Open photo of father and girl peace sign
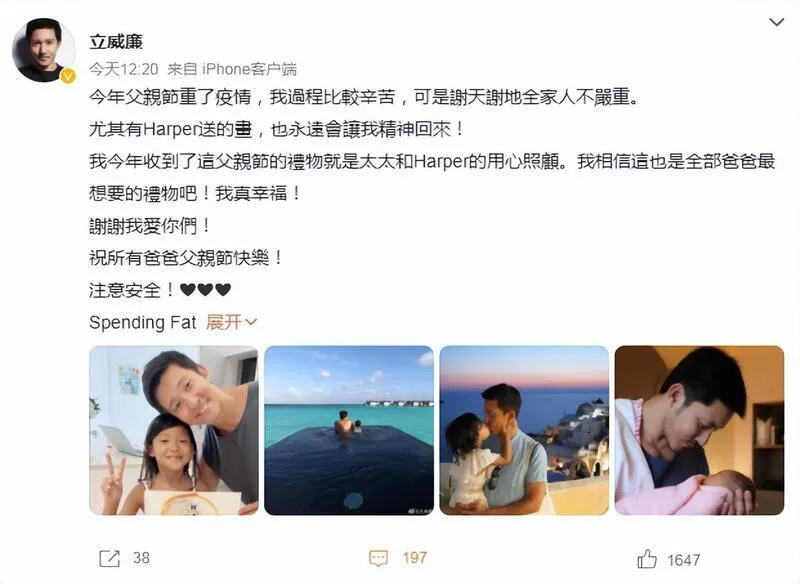800x584 pixels. tap(173, 430)
